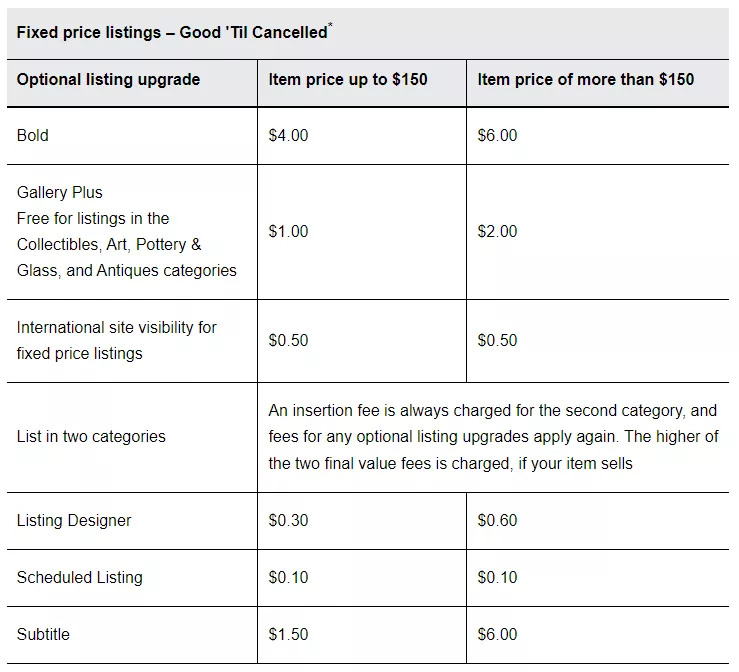Click the "Fixed price listings – Good 'Til Cancelled" title
Viewport: 739px width, 672px height.
click(172, 33)
